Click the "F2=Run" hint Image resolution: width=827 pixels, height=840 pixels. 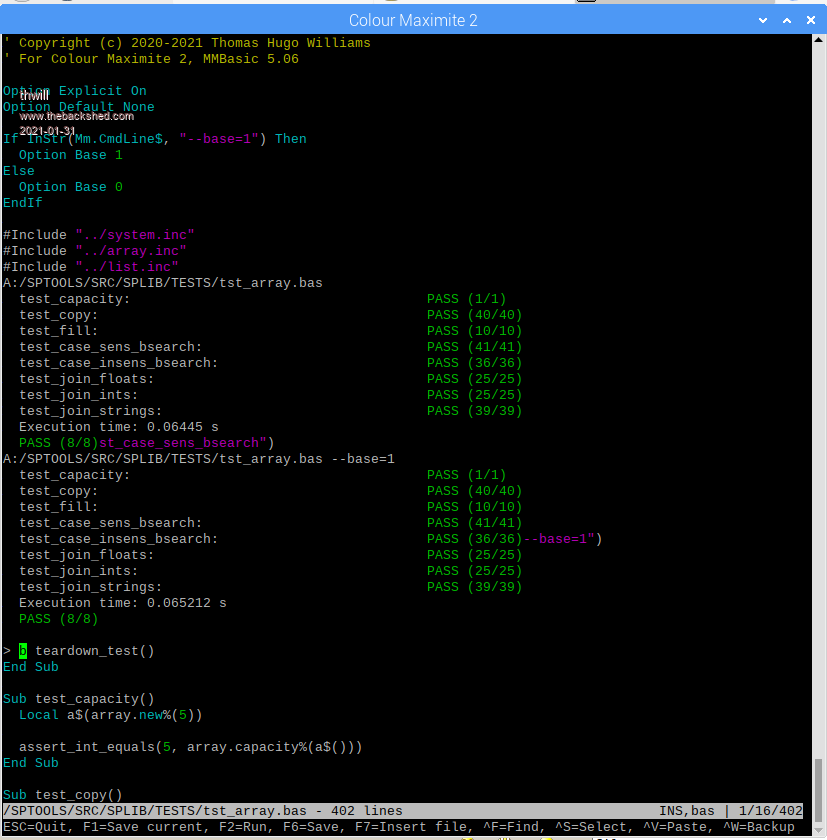[243, 827]
